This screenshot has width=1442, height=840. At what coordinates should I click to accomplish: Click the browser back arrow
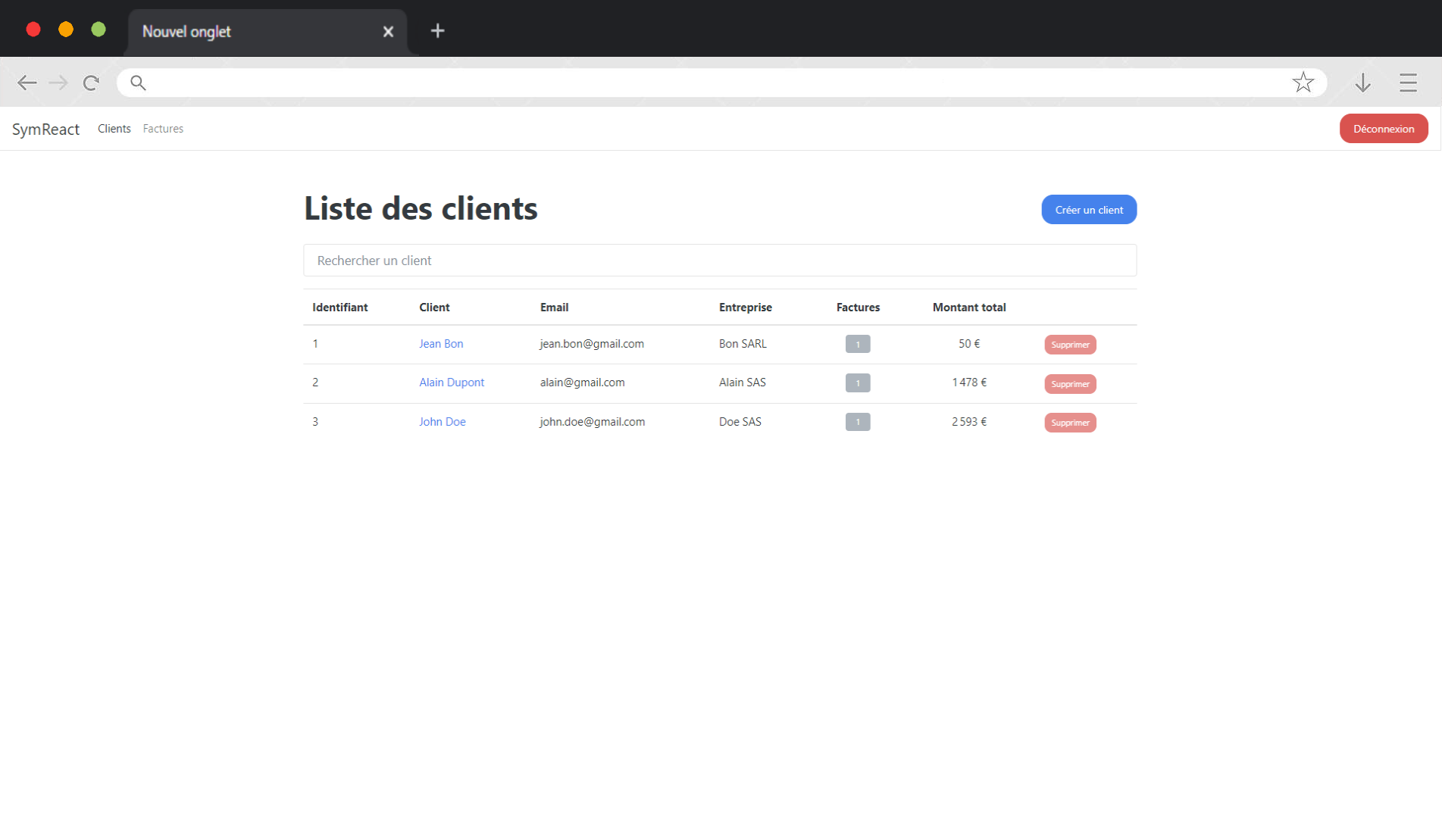[27, 83]
